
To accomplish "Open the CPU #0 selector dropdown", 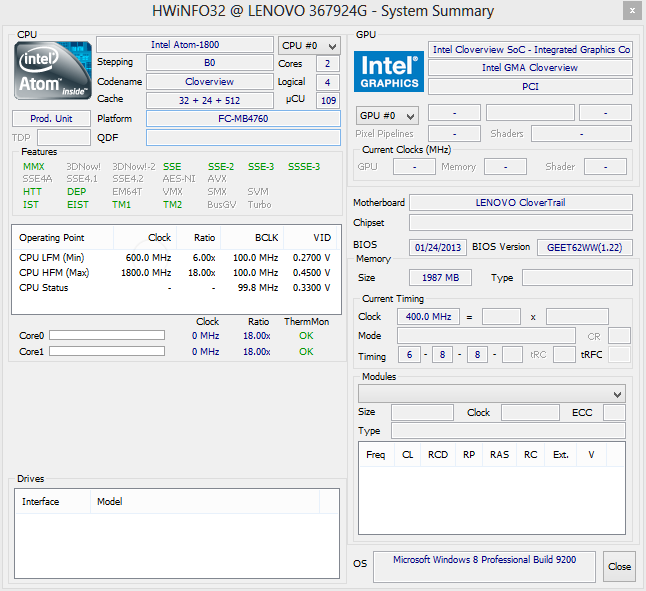I will pyautogui.click(x=309, y=46).
